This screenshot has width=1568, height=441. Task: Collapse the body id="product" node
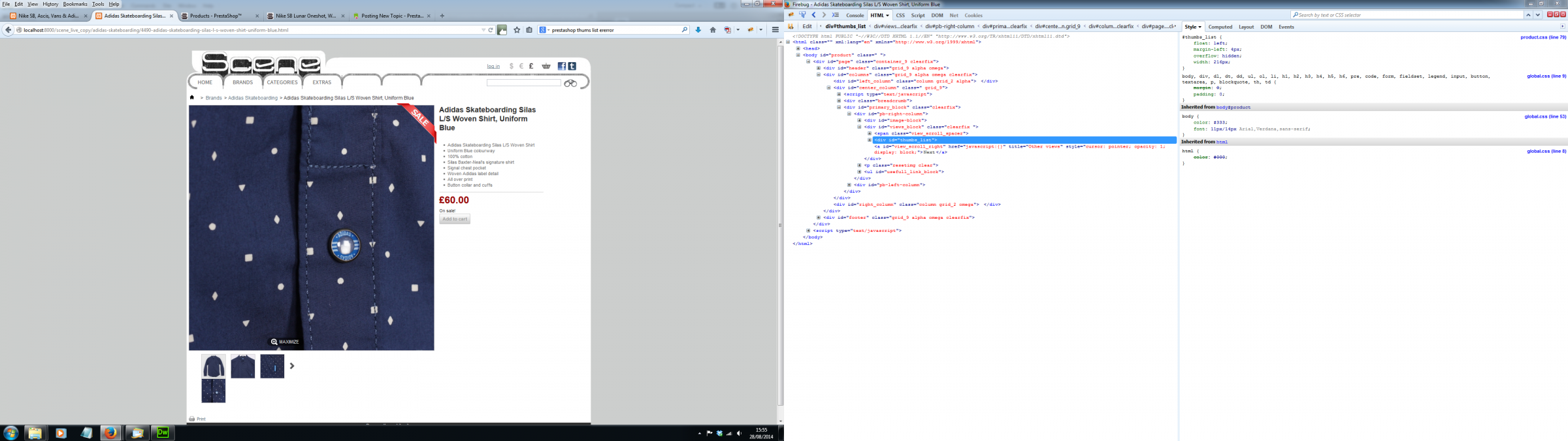[798, 55]
